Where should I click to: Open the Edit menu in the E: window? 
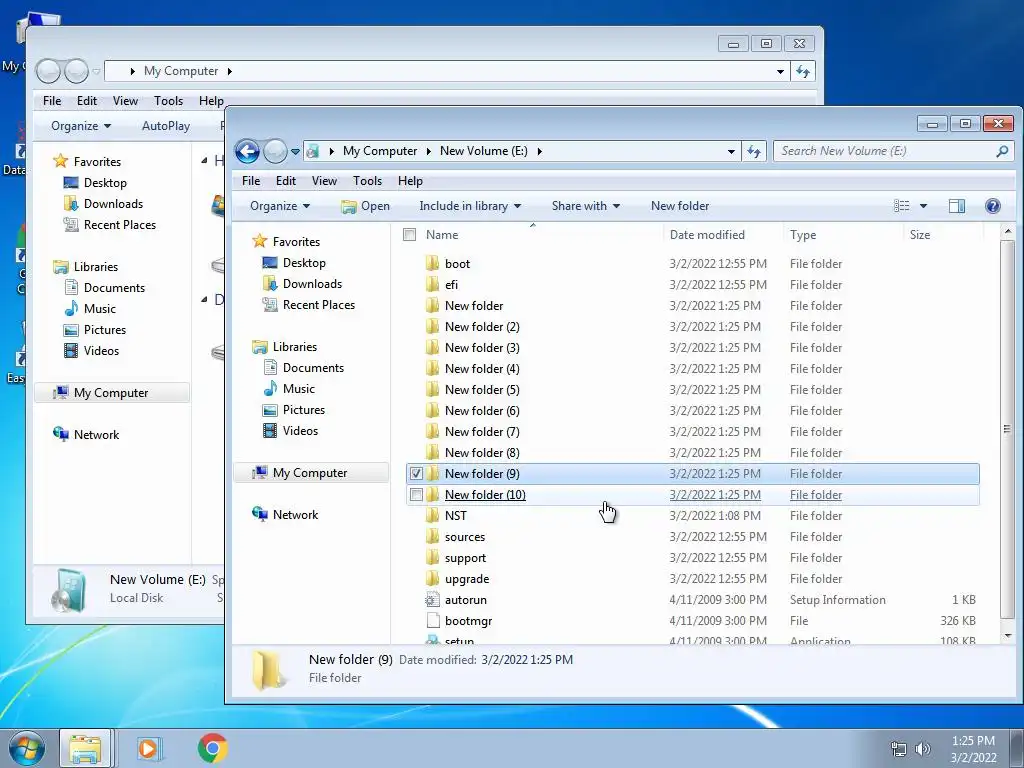(x=285, y=181)
